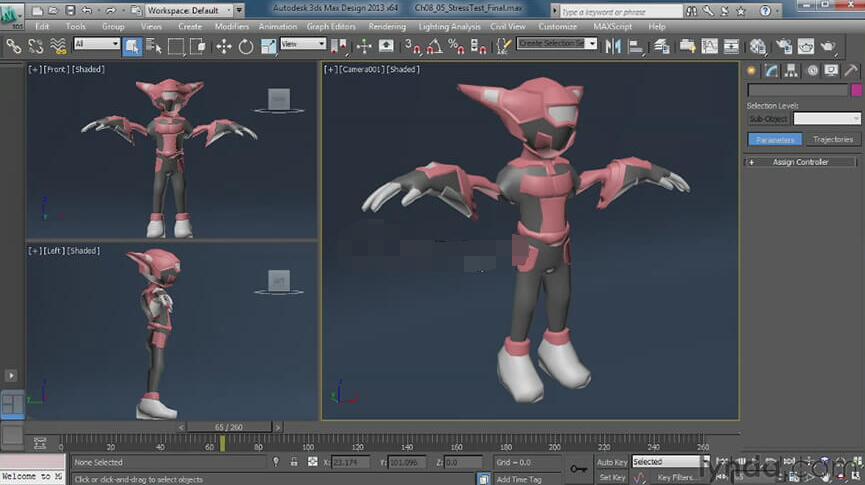Click the Render Production teapot icon
Image resolution: width=865 pixels, height=485 pixels.
tap(827, 46)
